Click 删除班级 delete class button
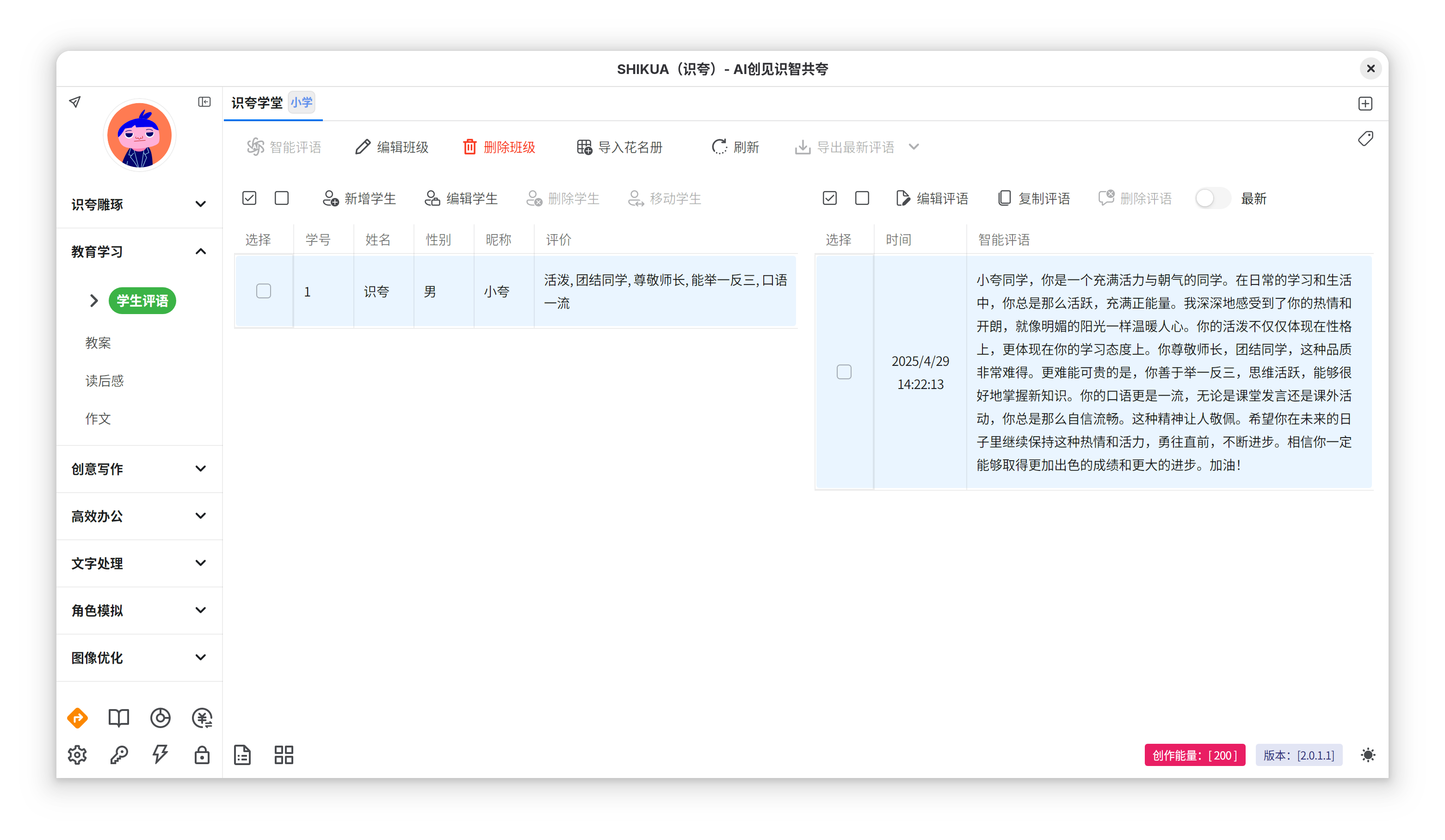Screen dimensions: 1445x840 [x=499, y=148]
